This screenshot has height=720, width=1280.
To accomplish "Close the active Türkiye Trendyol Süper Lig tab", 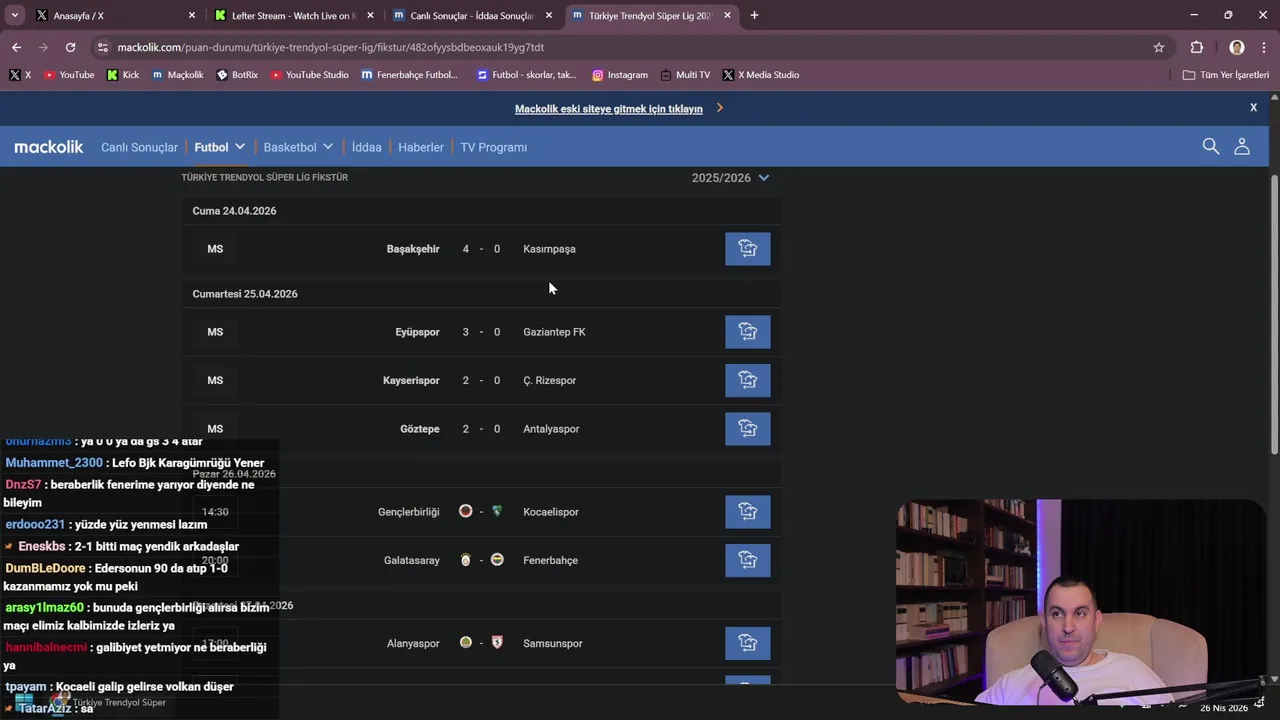I will pyautogui.click(x=727, y=16).
